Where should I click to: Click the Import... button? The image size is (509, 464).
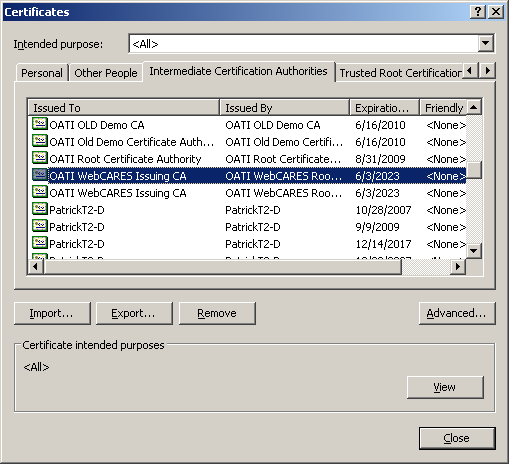click(x=52, y=313)
